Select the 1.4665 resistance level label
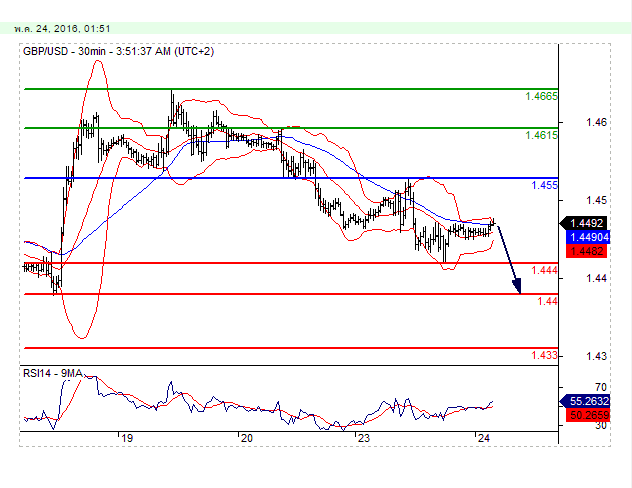632x488 pixels. tap(541, 96)
